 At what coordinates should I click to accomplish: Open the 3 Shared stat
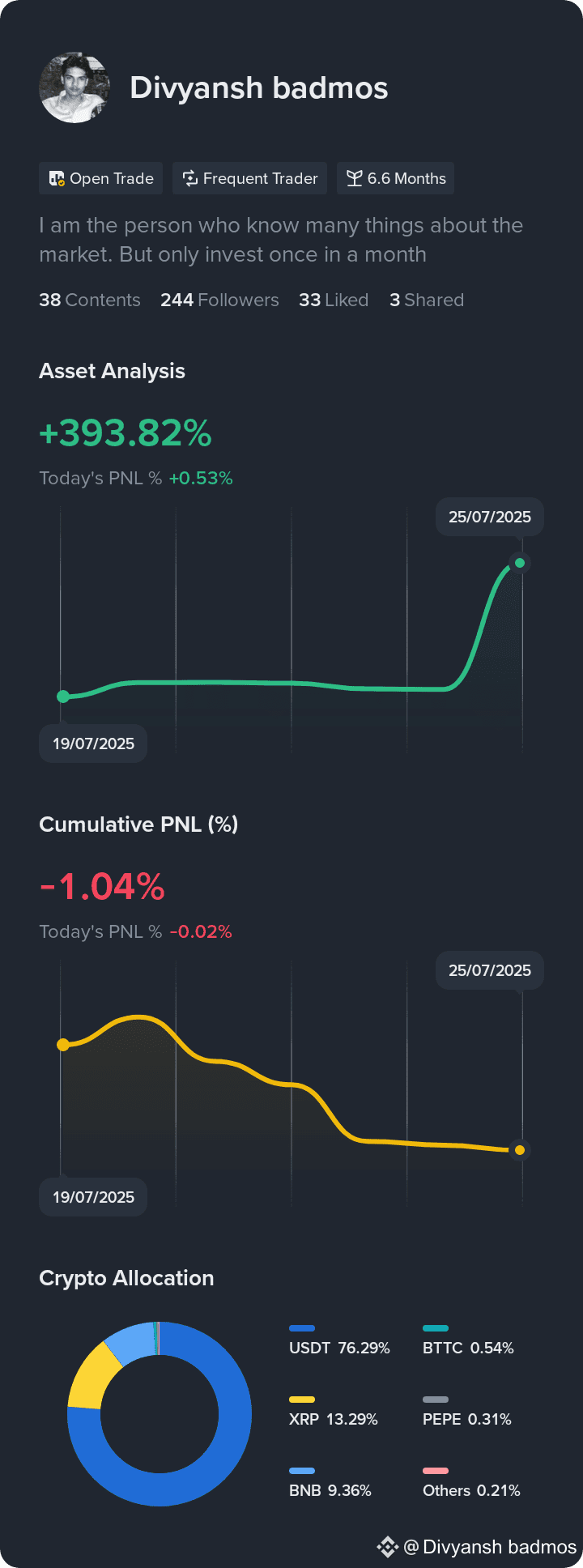(x=427, y=300)
